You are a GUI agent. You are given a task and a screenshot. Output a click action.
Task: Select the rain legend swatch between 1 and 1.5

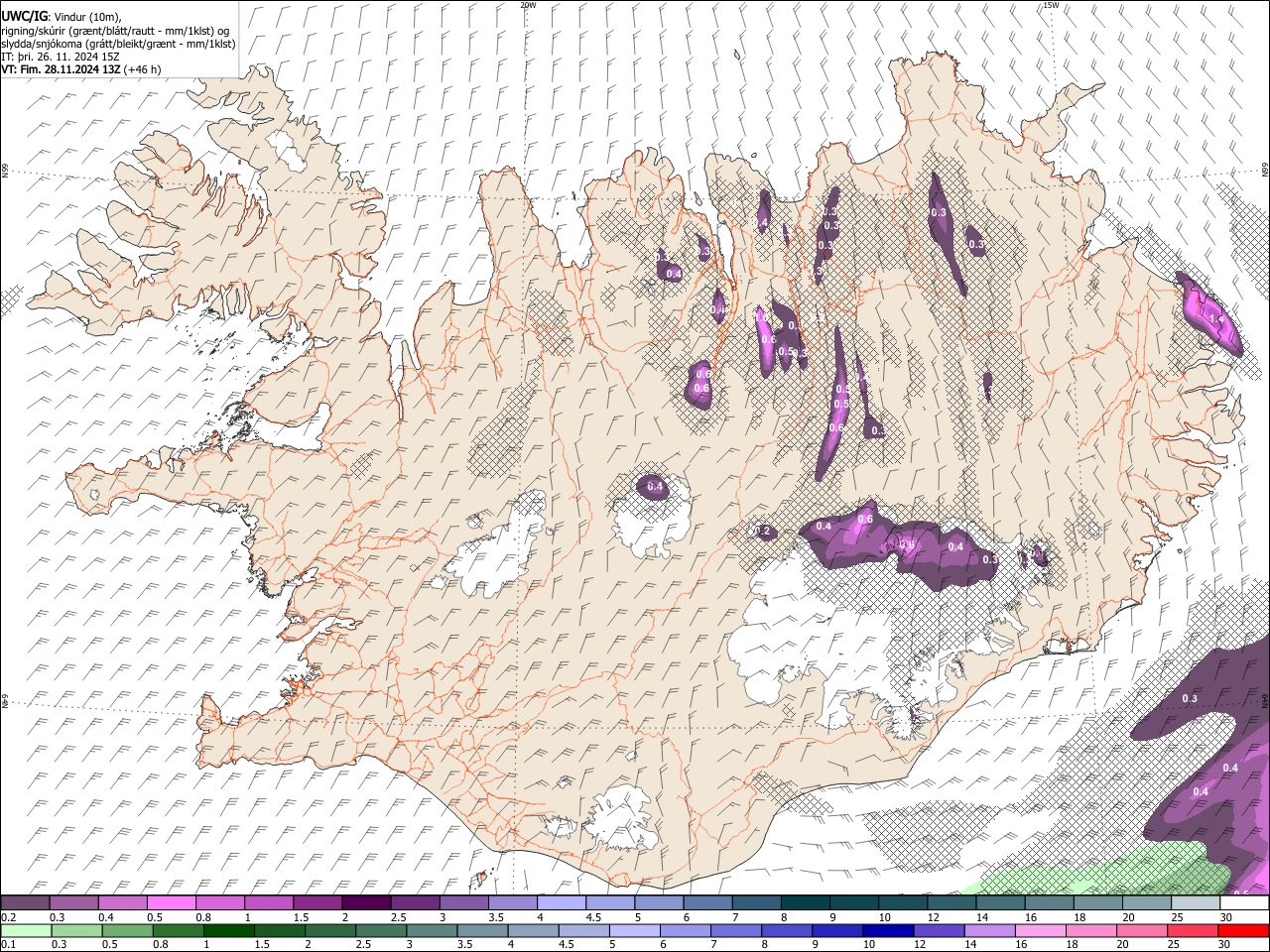(229, 931)
